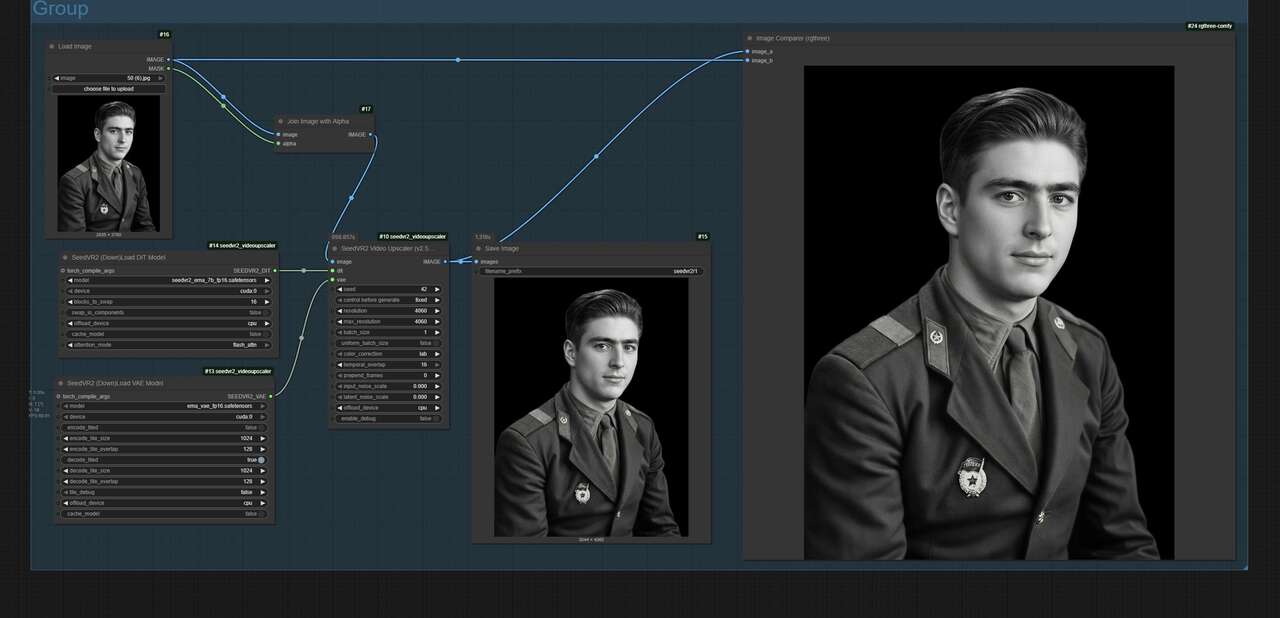The width and height of the screenshot is (1280, 618).
Task: Increment seed using its right arrow
Action: pos(437,289)
